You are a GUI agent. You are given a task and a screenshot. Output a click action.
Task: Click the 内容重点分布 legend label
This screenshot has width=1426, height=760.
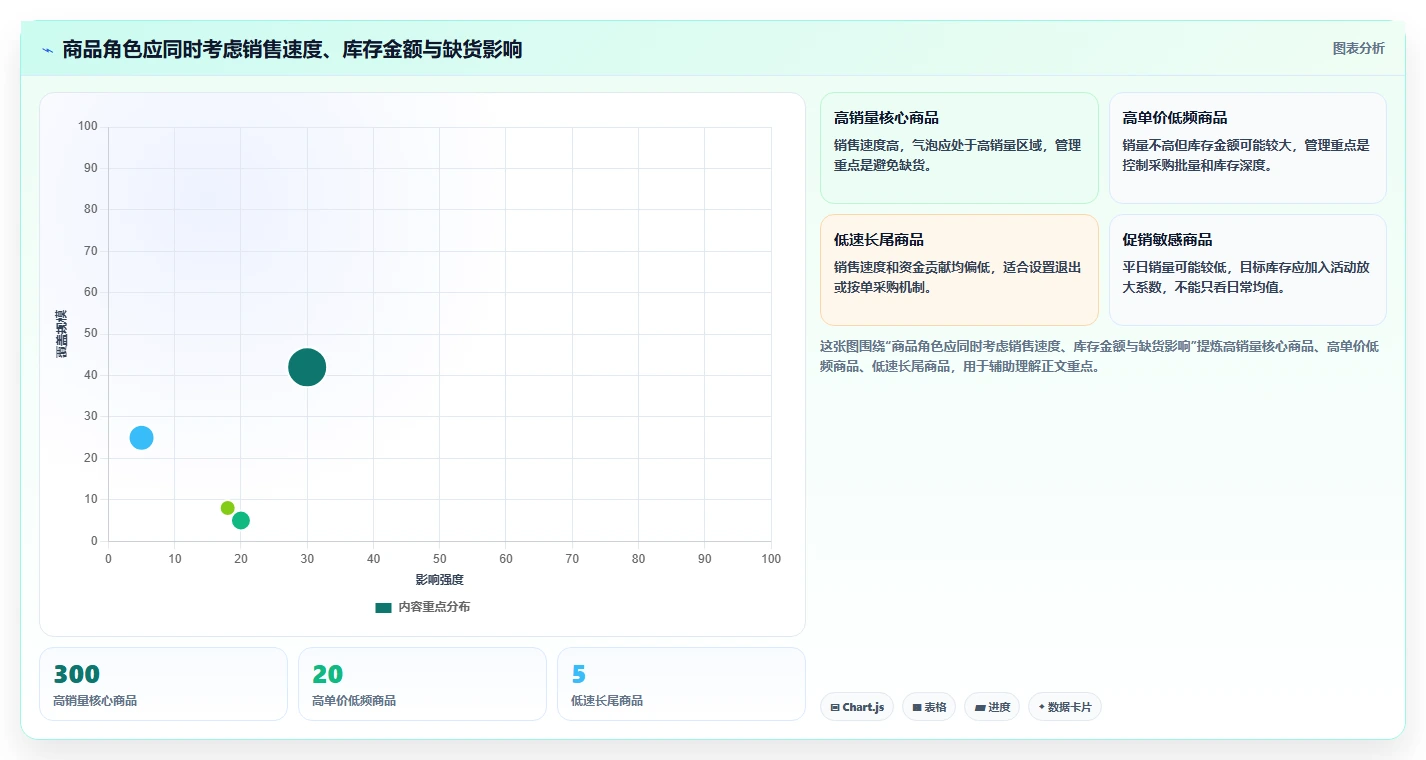tap(434, 607)
